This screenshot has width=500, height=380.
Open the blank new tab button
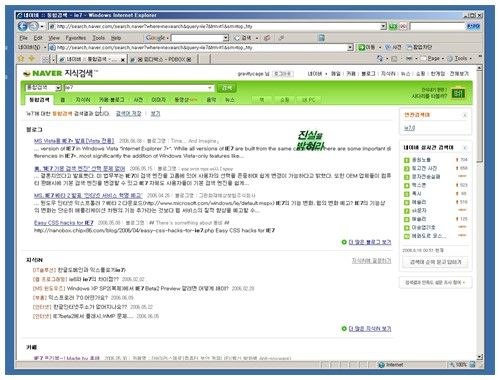click(205, 59)
